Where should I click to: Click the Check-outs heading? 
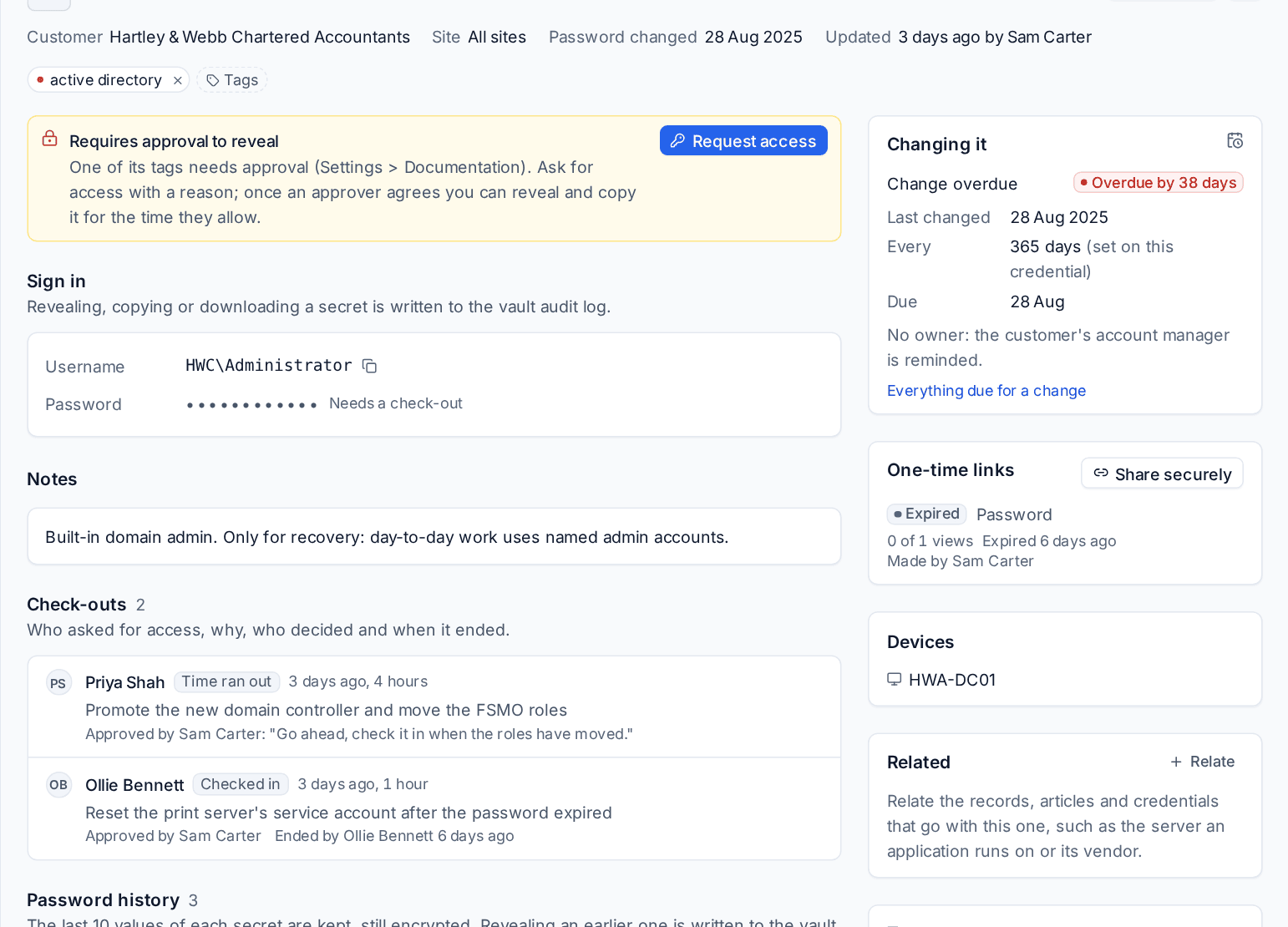coord(77,605)
